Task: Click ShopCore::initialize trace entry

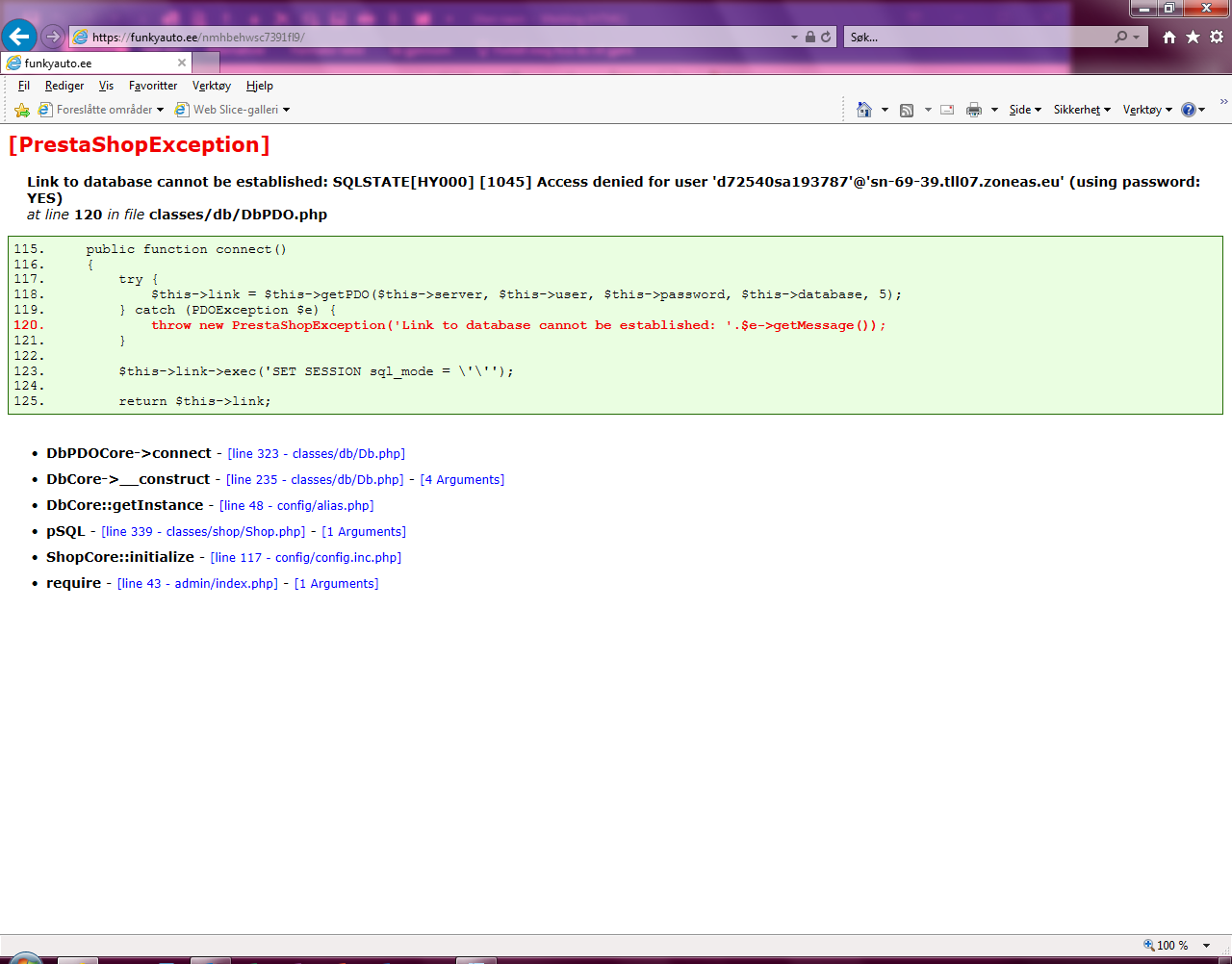Action: (120, 557)
